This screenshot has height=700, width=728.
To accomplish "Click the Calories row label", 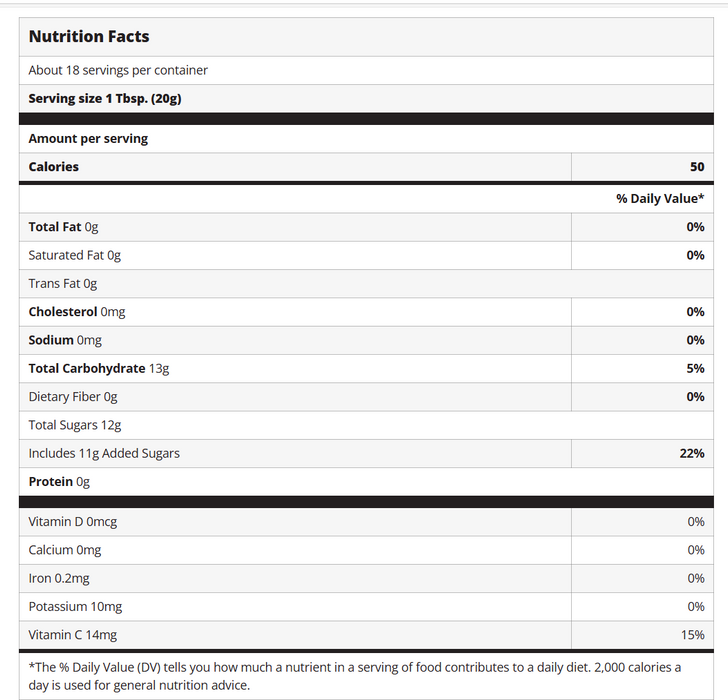I will (x=54, y=167).
